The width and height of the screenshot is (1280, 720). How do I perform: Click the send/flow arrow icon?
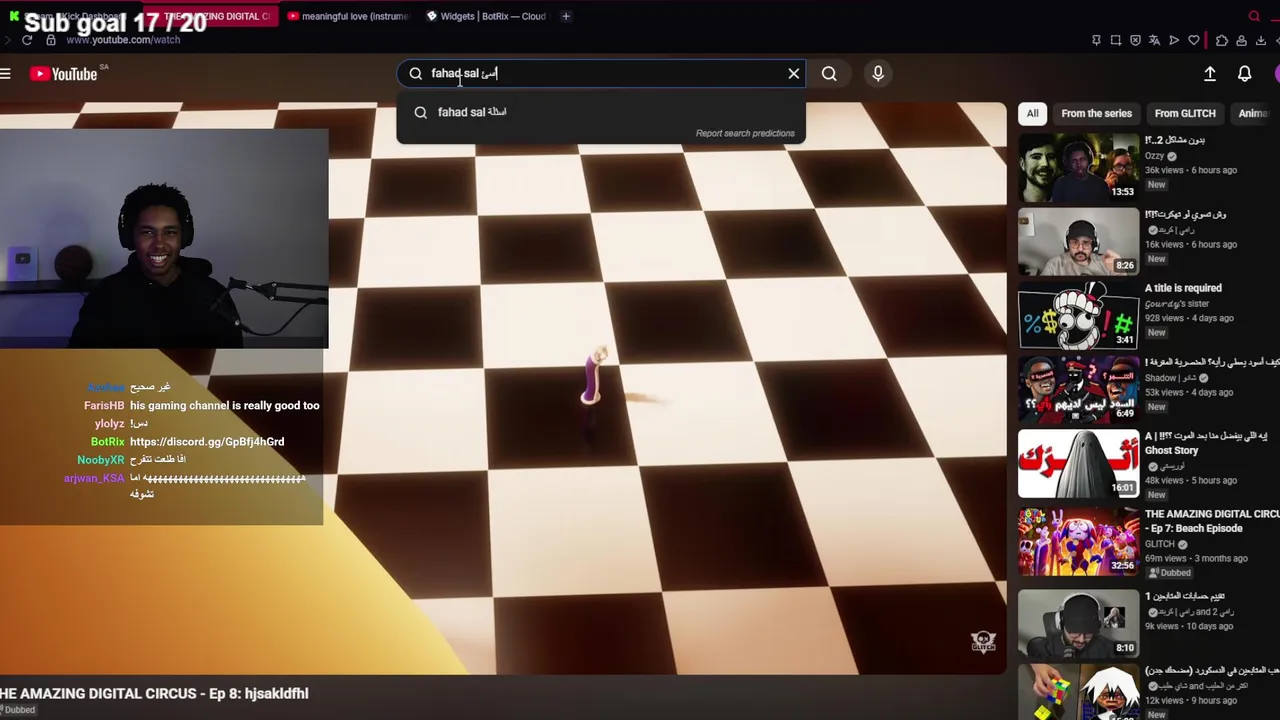click(1174, 40)
